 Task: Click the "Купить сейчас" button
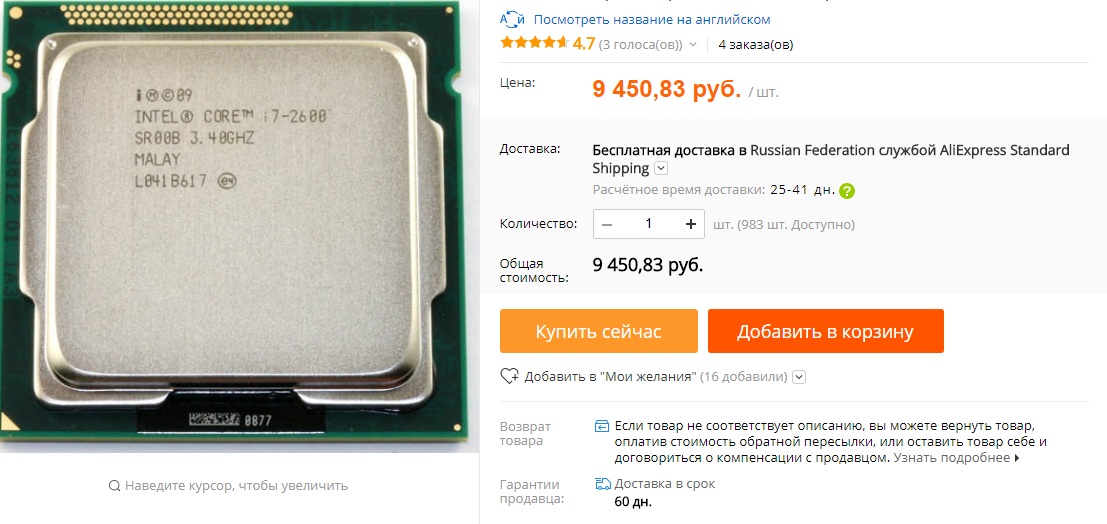tap(599, 331)
